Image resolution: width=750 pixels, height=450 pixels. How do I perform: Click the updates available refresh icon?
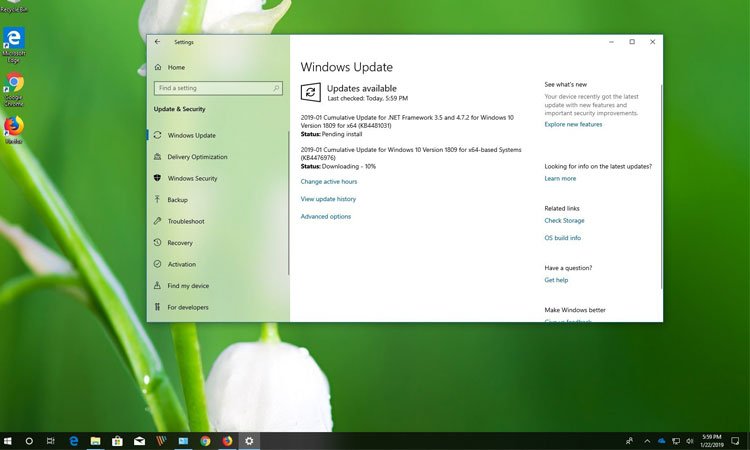(311, 93)
